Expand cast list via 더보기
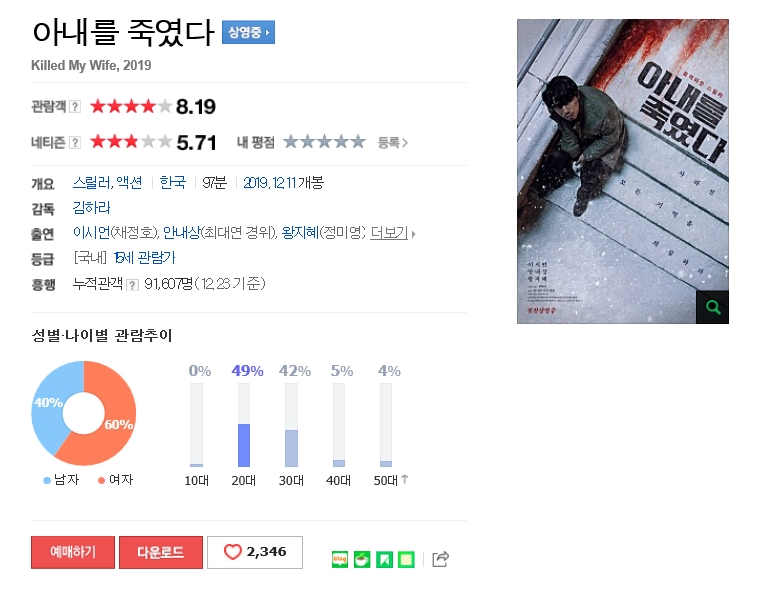The image size is (772, 608). point(392,233)
